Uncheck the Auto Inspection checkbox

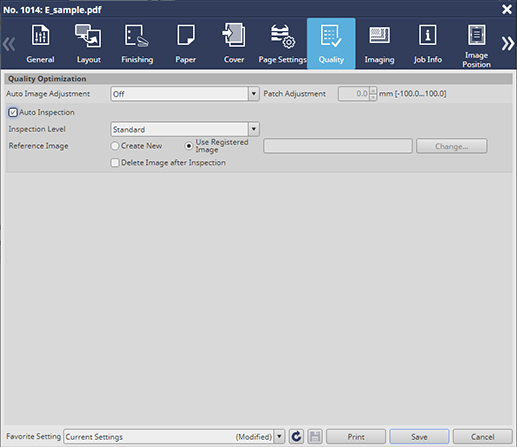tap(13, 112)
